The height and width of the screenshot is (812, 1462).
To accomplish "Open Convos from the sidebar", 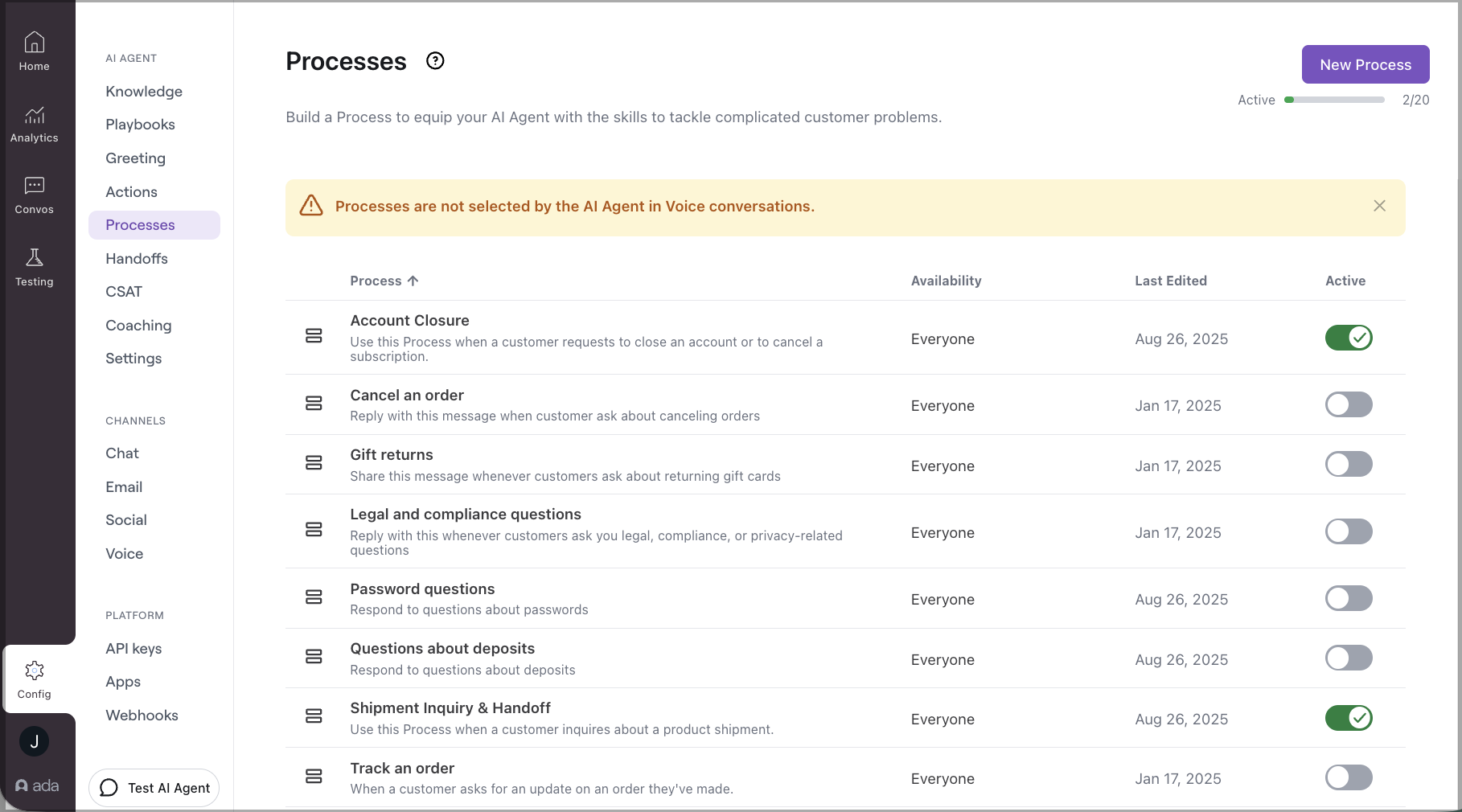I will coord(34,195).
